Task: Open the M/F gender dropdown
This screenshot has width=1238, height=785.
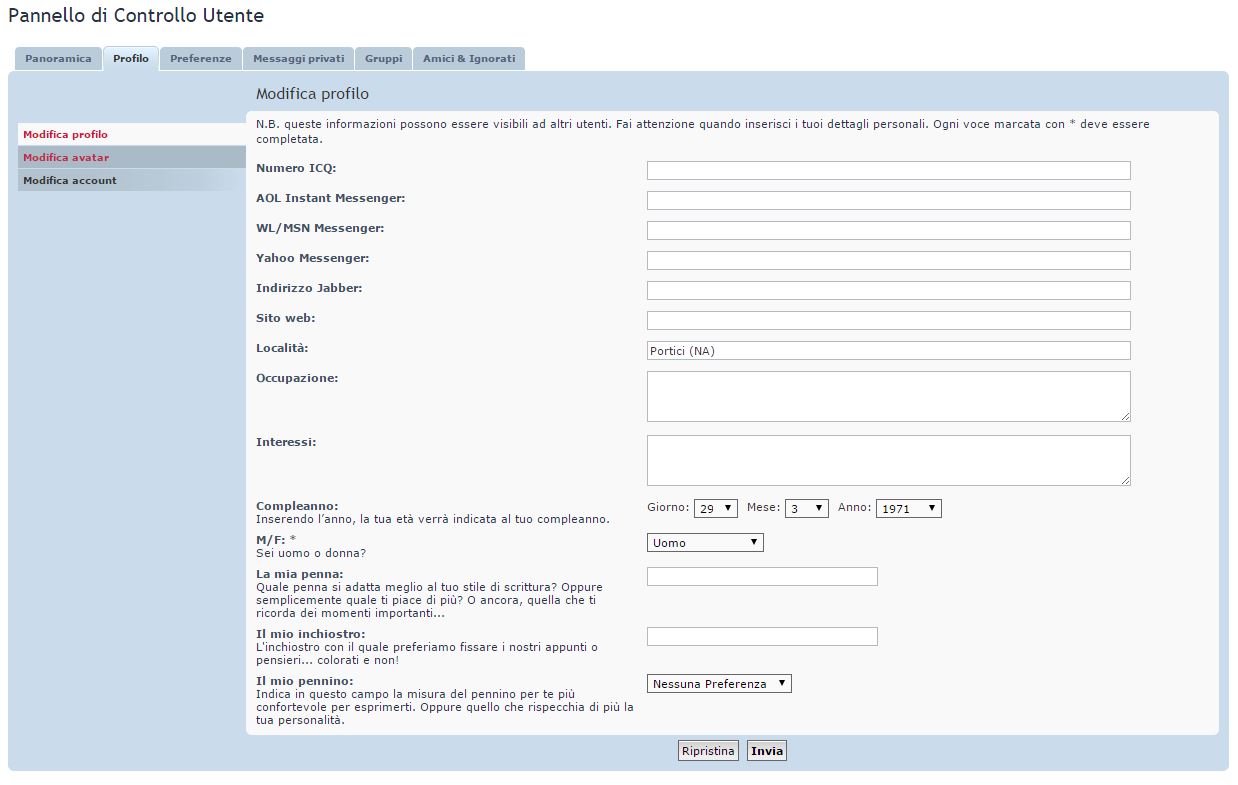Action: pos(705,543)
